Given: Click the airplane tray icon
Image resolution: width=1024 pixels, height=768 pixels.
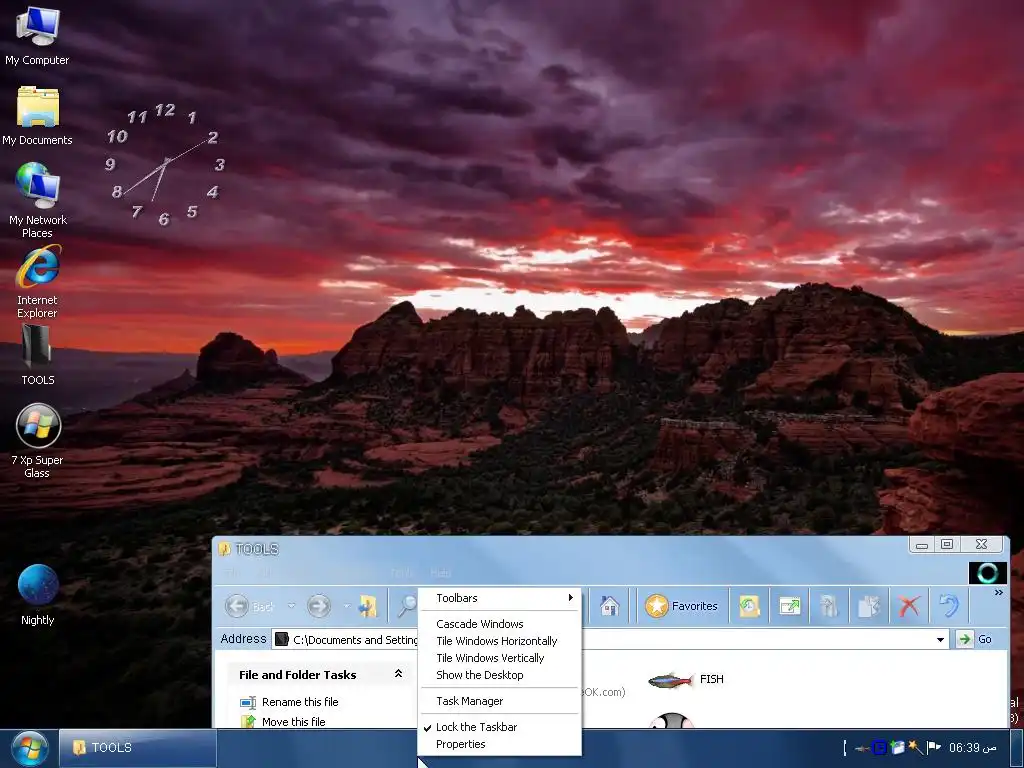Looking at the screenshot, I should point(861,748).
